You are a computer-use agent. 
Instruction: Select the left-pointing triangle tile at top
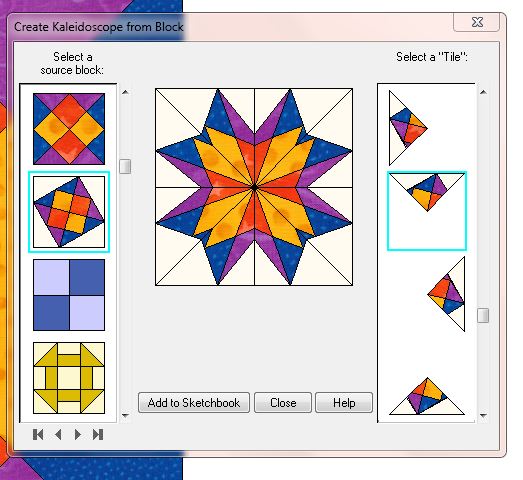(x=408, y=128)
